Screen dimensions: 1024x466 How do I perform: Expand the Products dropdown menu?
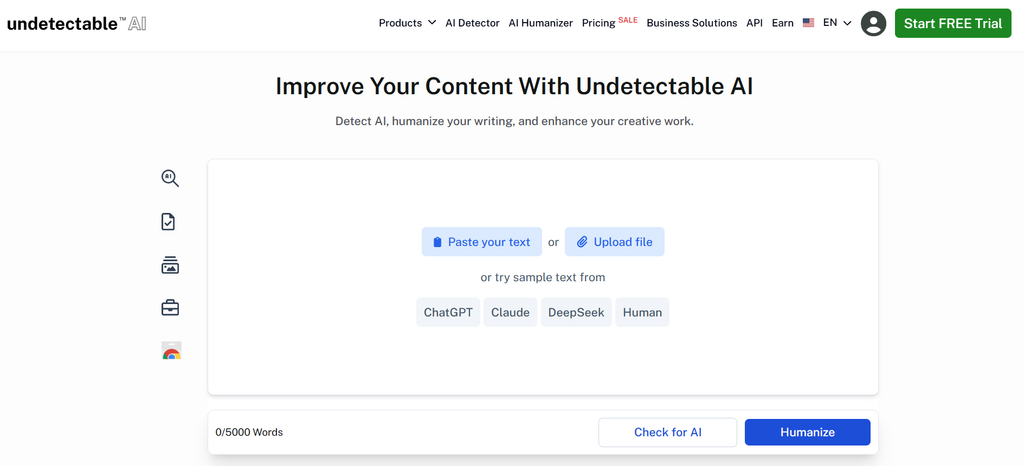[407, 23]
